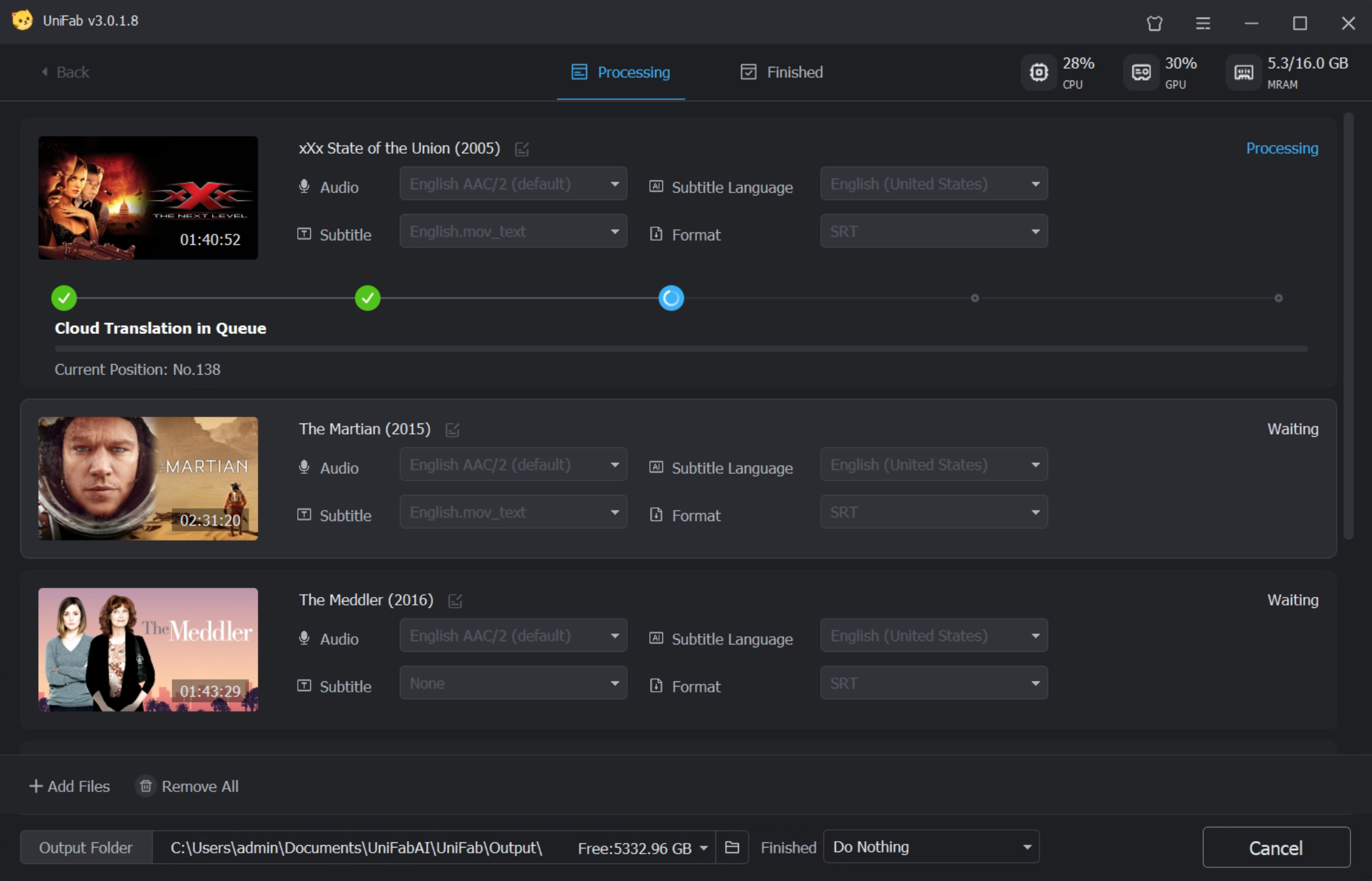
Task: Click Format file icon for The Martian
Action: coord(656,514)
